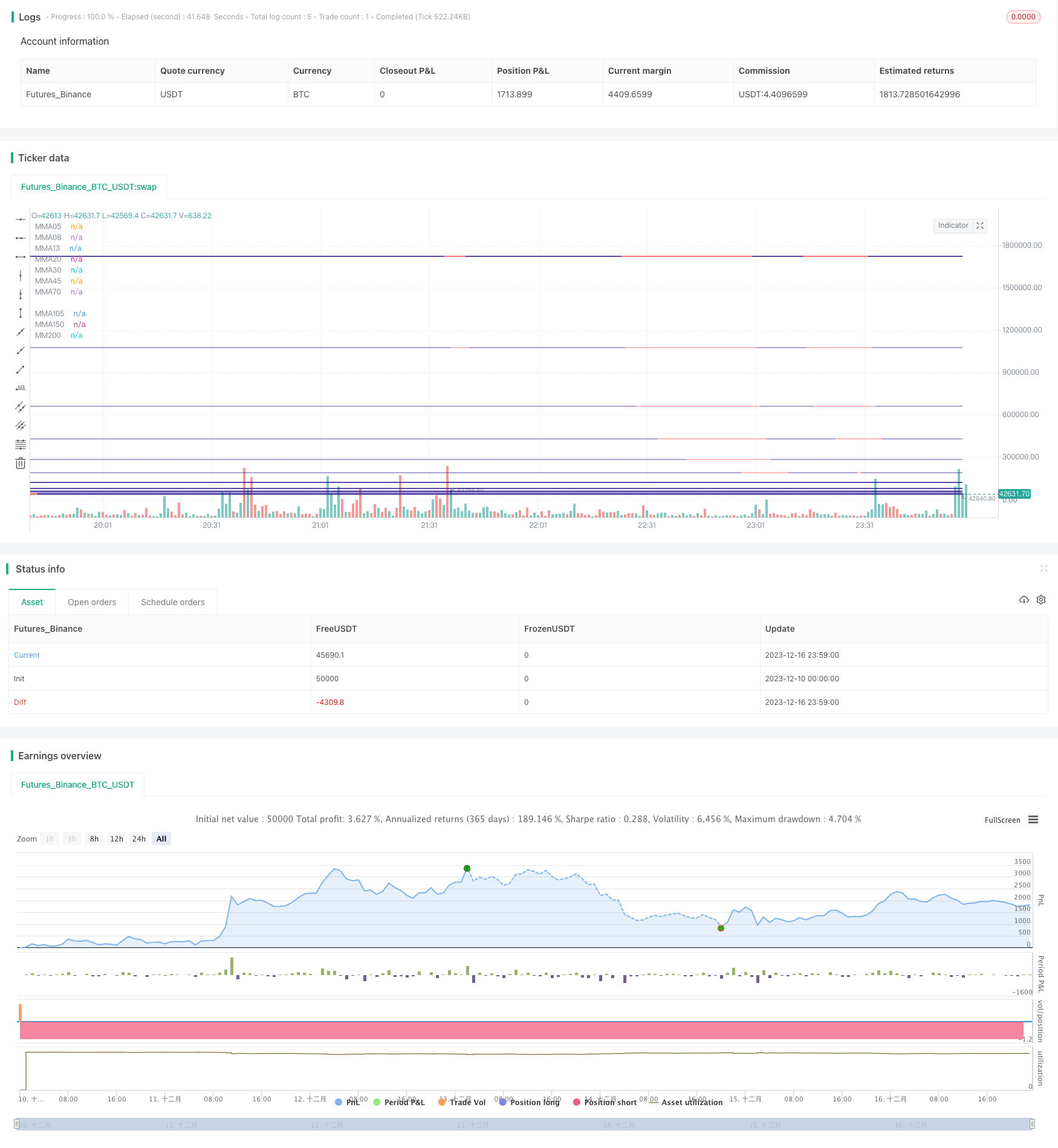Open the Schedule orders tab

click(173, 602)
